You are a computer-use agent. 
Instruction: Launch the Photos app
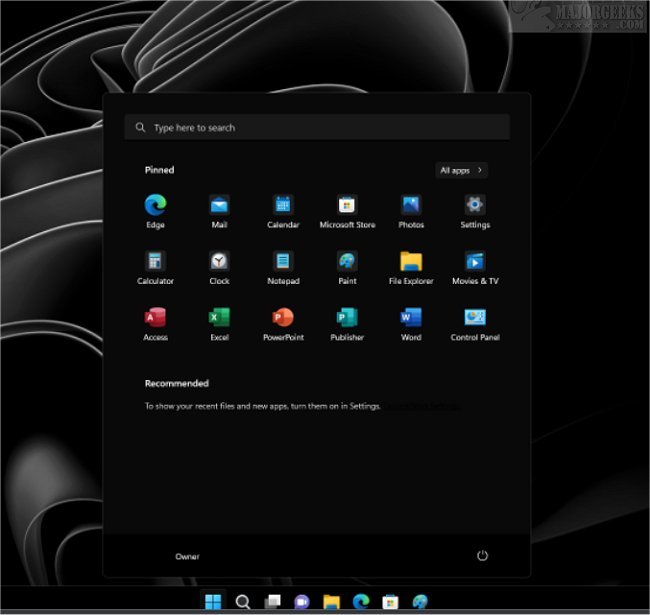[x=411, y=206]
